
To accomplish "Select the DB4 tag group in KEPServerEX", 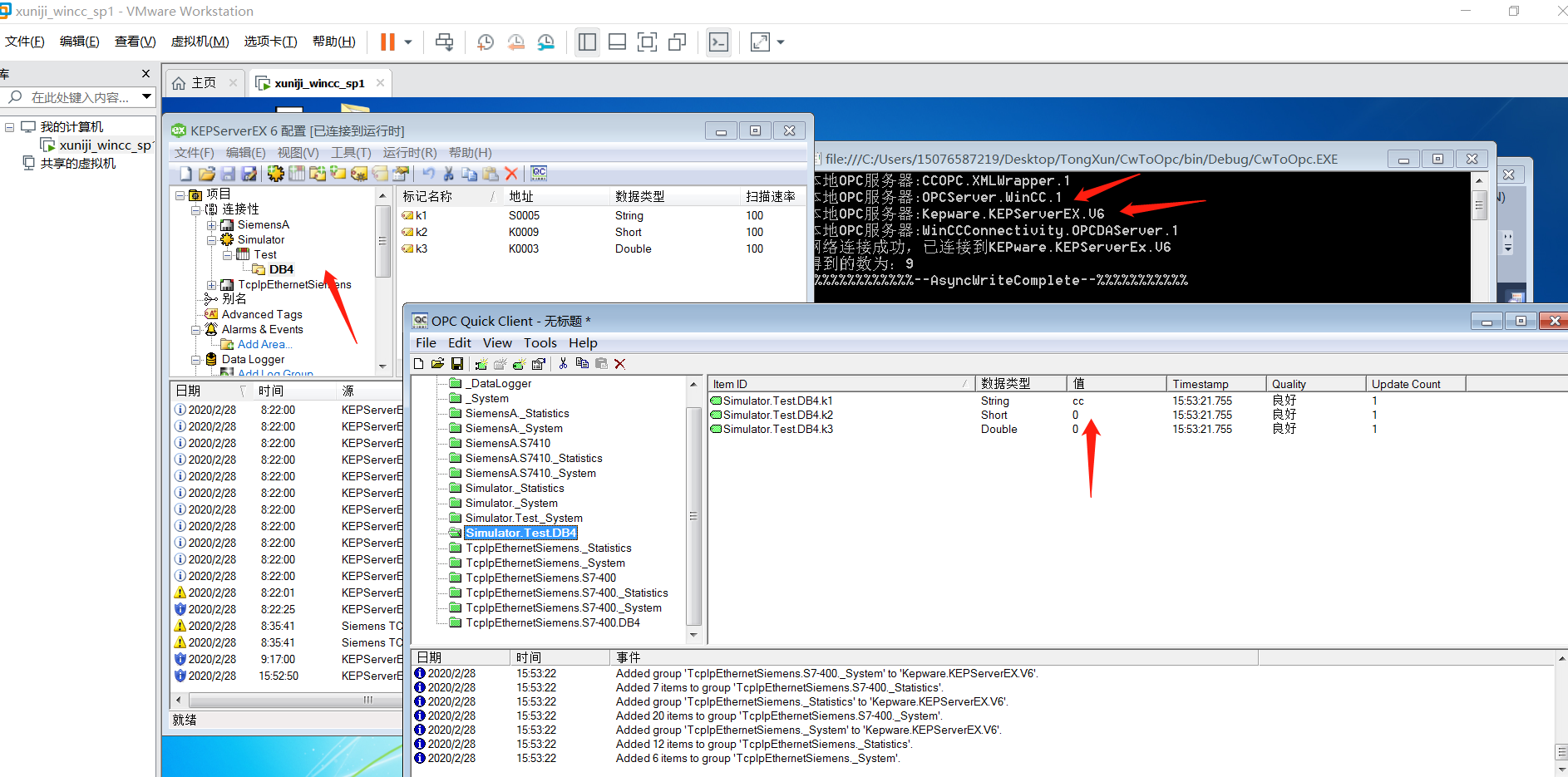I will (281, 269).
